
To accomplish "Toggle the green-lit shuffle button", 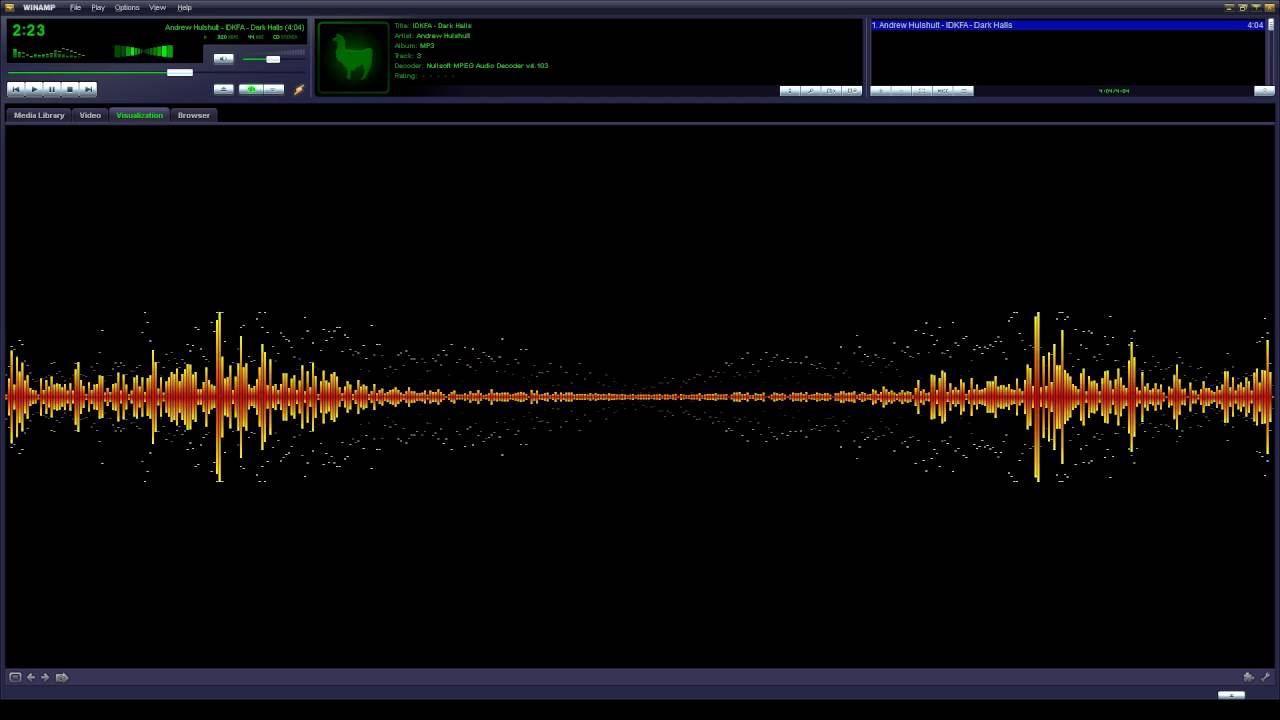I will click(250, 89).
